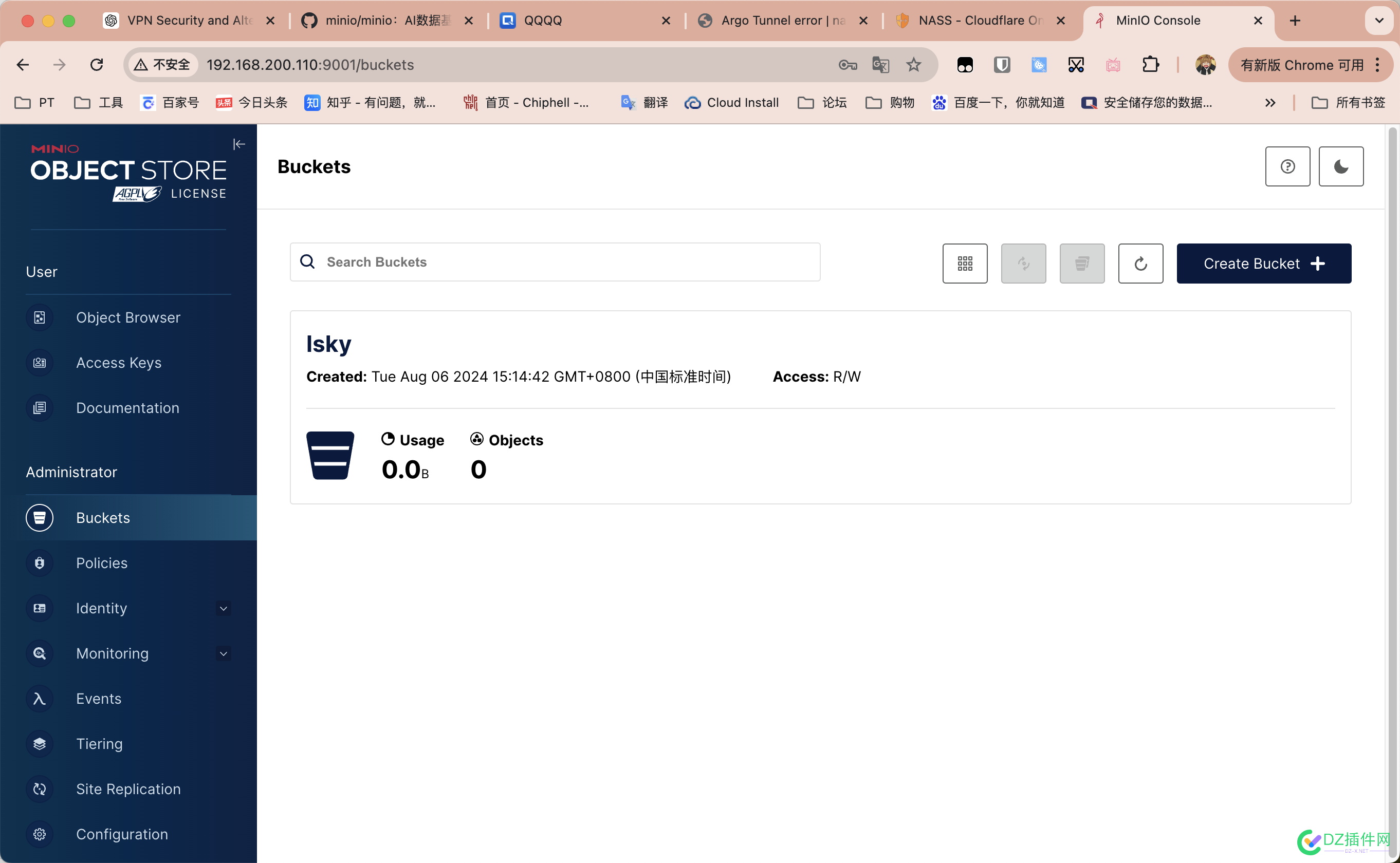This screenshot has height=863, width=1400.
Task: Click the Site Replication icon in sidebar
Action: pyautogui.click(x=38, y=788)
